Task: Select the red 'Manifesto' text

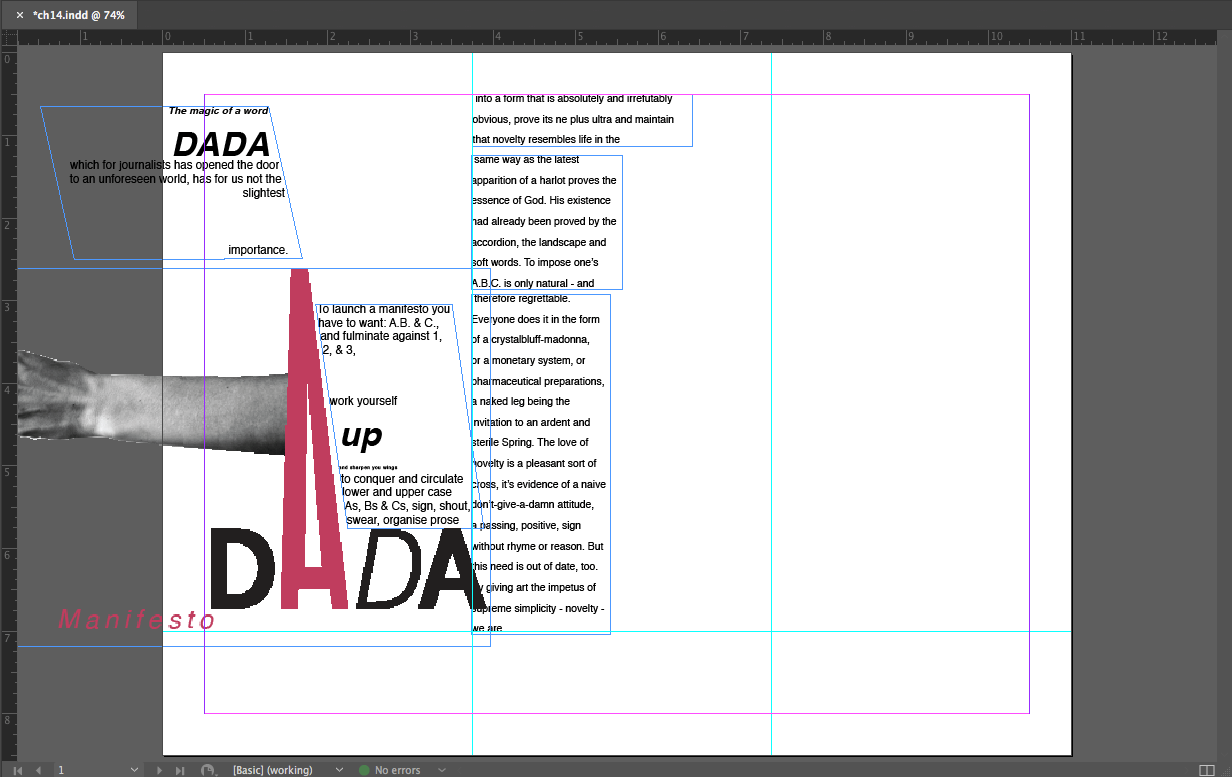Action: (x=137, y=620)
